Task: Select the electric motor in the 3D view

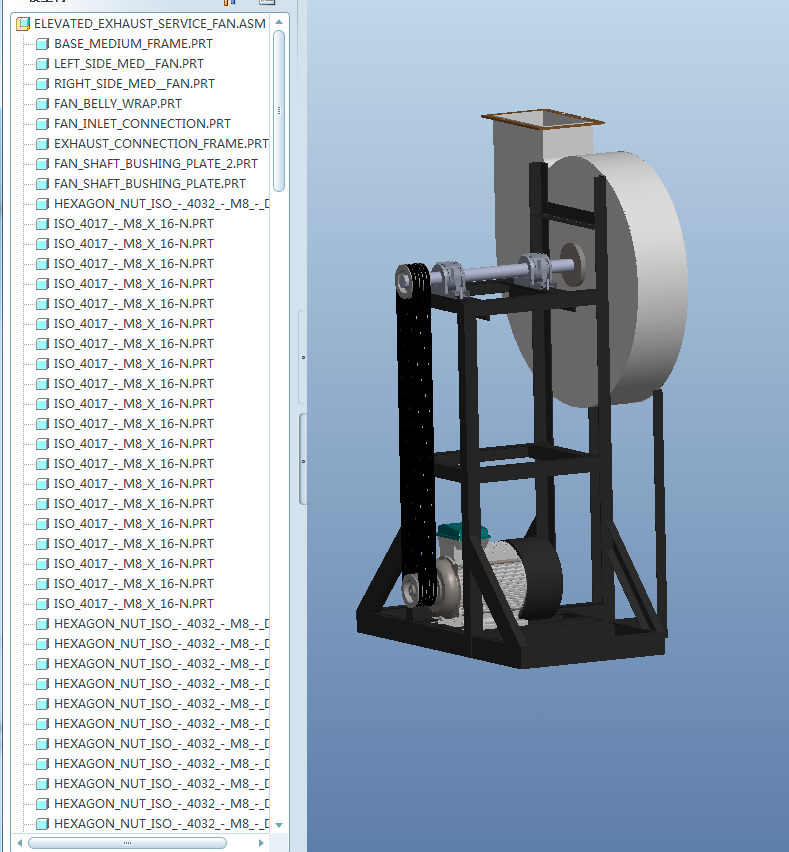Action: pyautogui.click(x=500, y=581)
